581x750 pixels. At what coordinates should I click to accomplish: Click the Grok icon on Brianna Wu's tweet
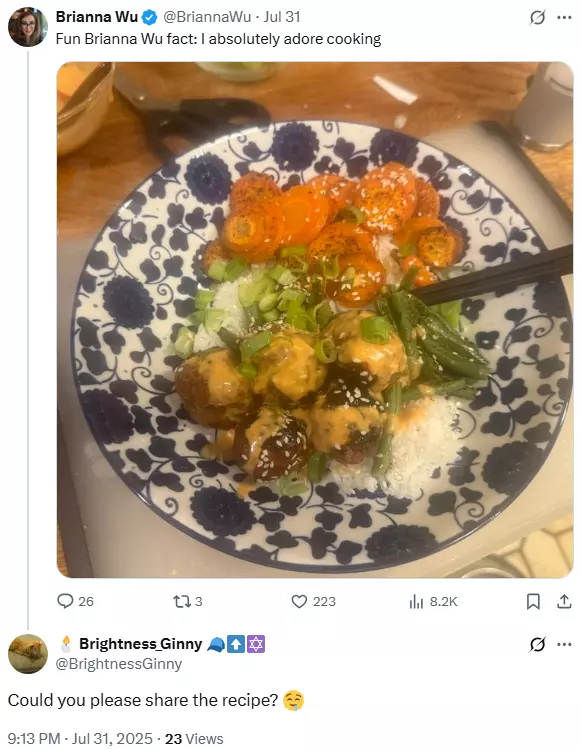(x=537, y=18)
